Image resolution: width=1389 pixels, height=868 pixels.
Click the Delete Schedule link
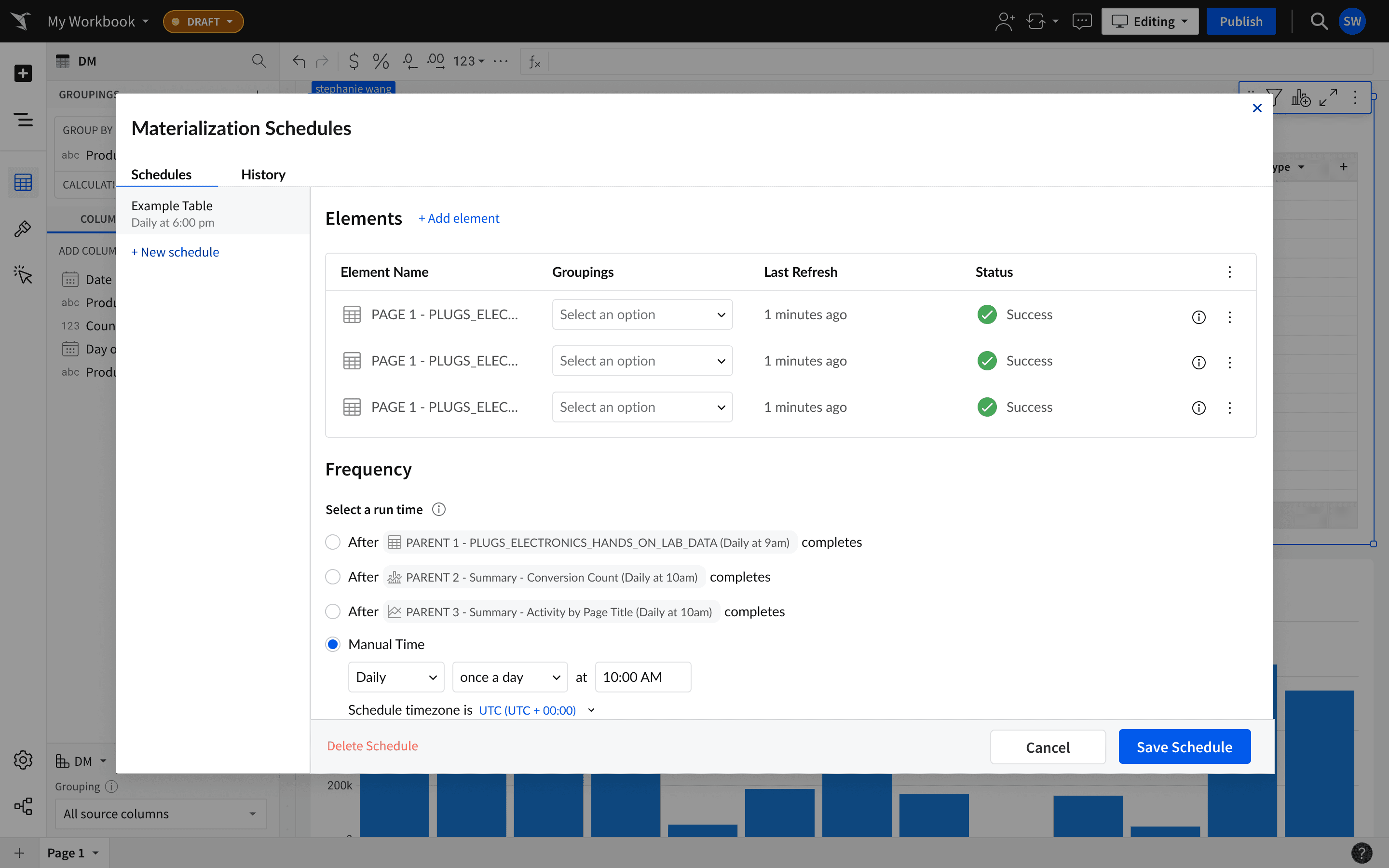[372, 746]
